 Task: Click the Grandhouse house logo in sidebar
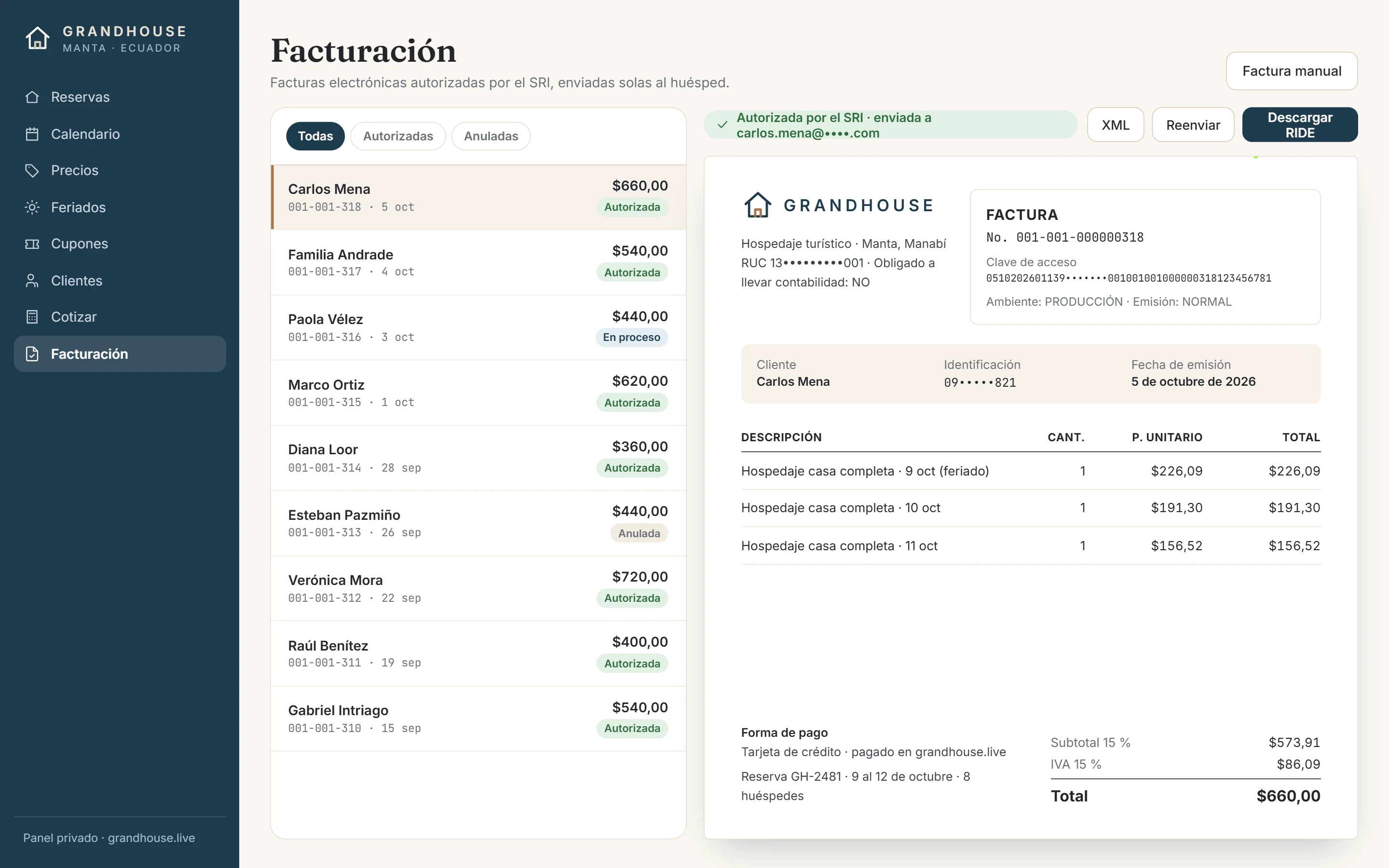tap(38, 39)
